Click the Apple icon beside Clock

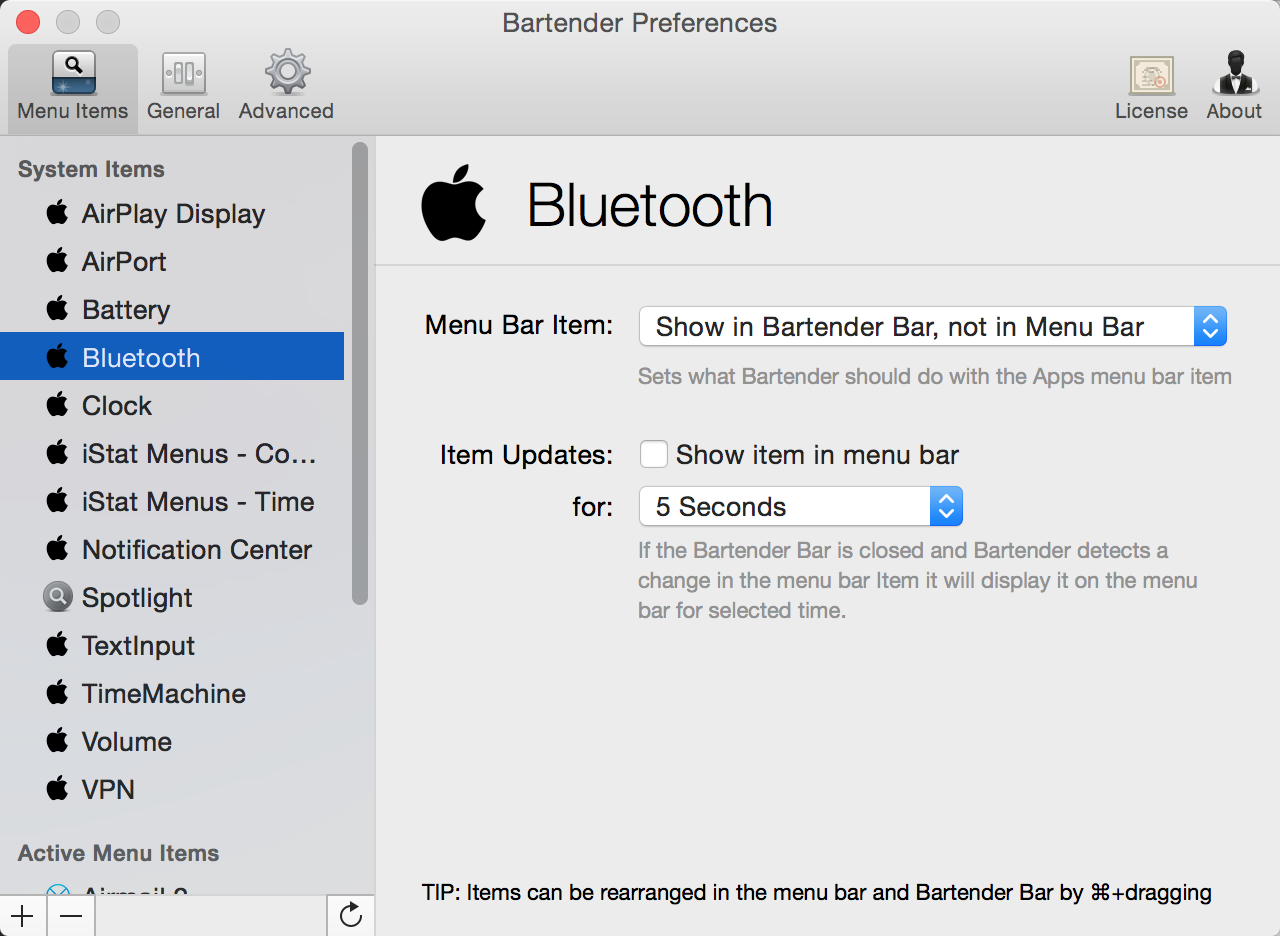point(58,404)
